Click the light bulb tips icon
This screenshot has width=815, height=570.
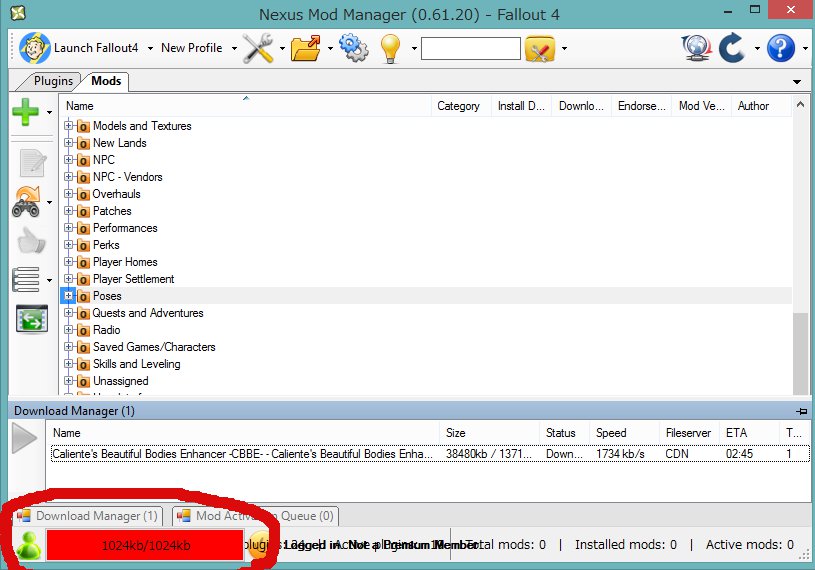390,48
